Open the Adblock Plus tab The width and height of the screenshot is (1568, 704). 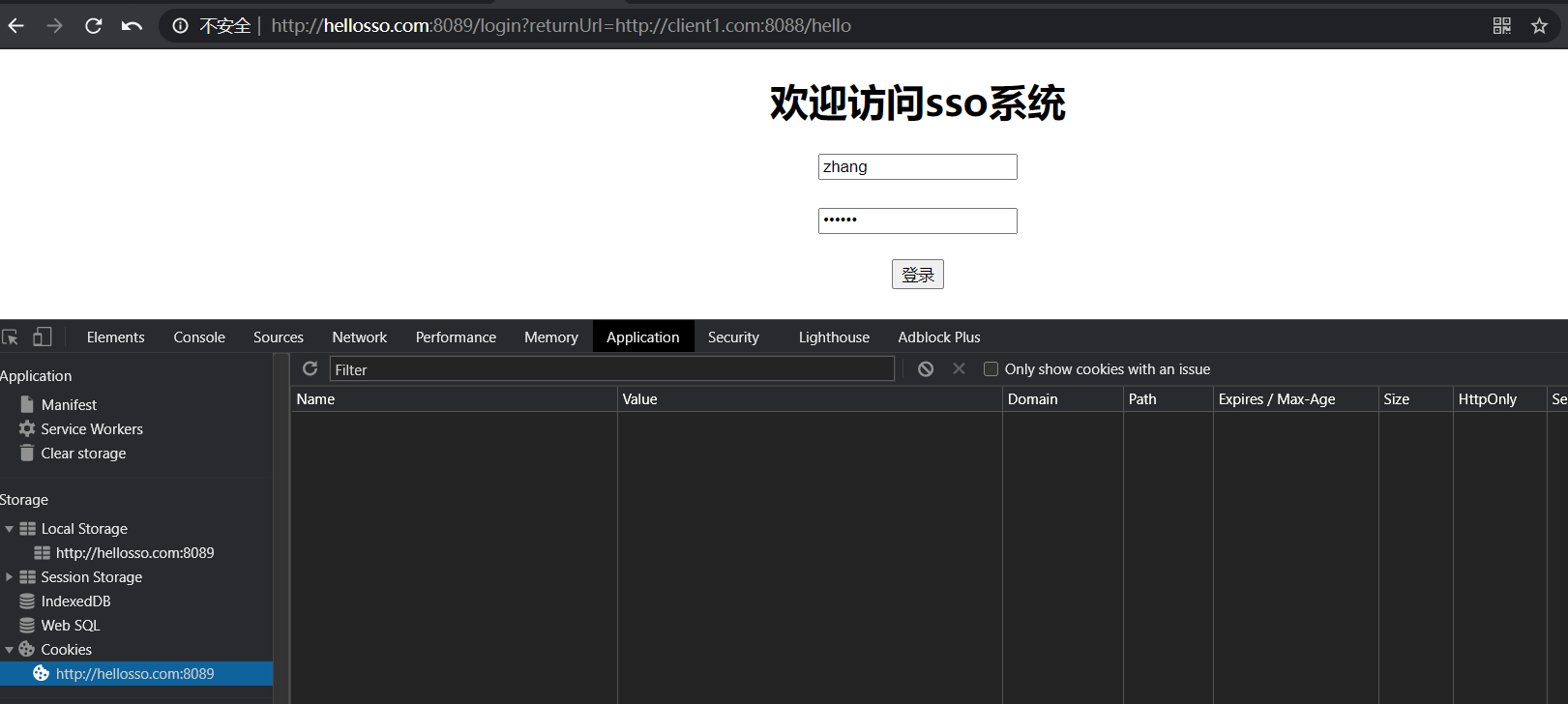[x=939, y=337]
